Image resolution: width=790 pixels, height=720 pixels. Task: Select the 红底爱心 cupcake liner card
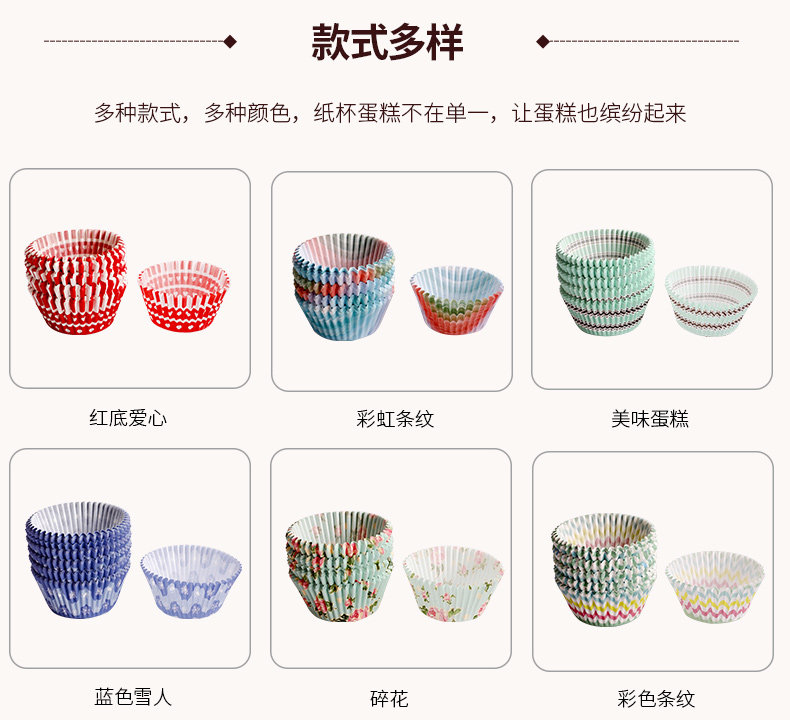pyautogui.click(x=130, y=279)
